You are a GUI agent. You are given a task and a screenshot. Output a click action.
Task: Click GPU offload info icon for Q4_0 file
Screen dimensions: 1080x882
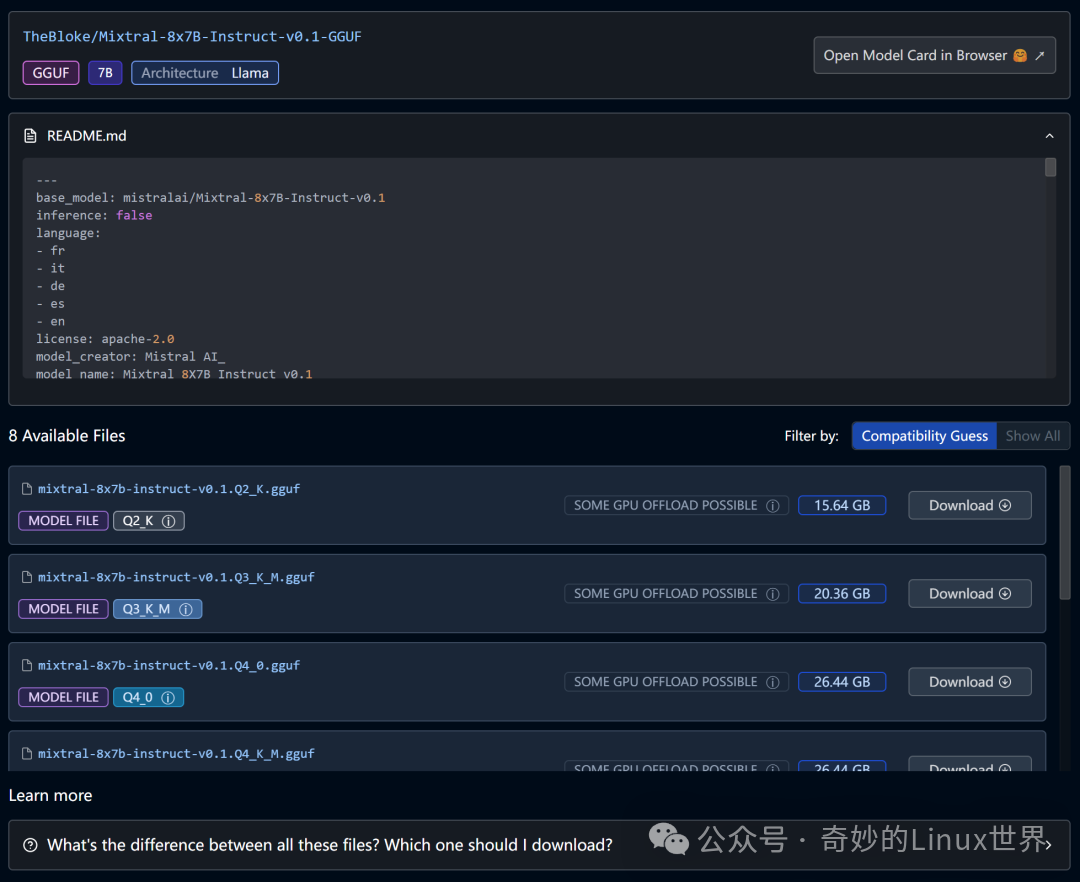(x=773, y=682)
